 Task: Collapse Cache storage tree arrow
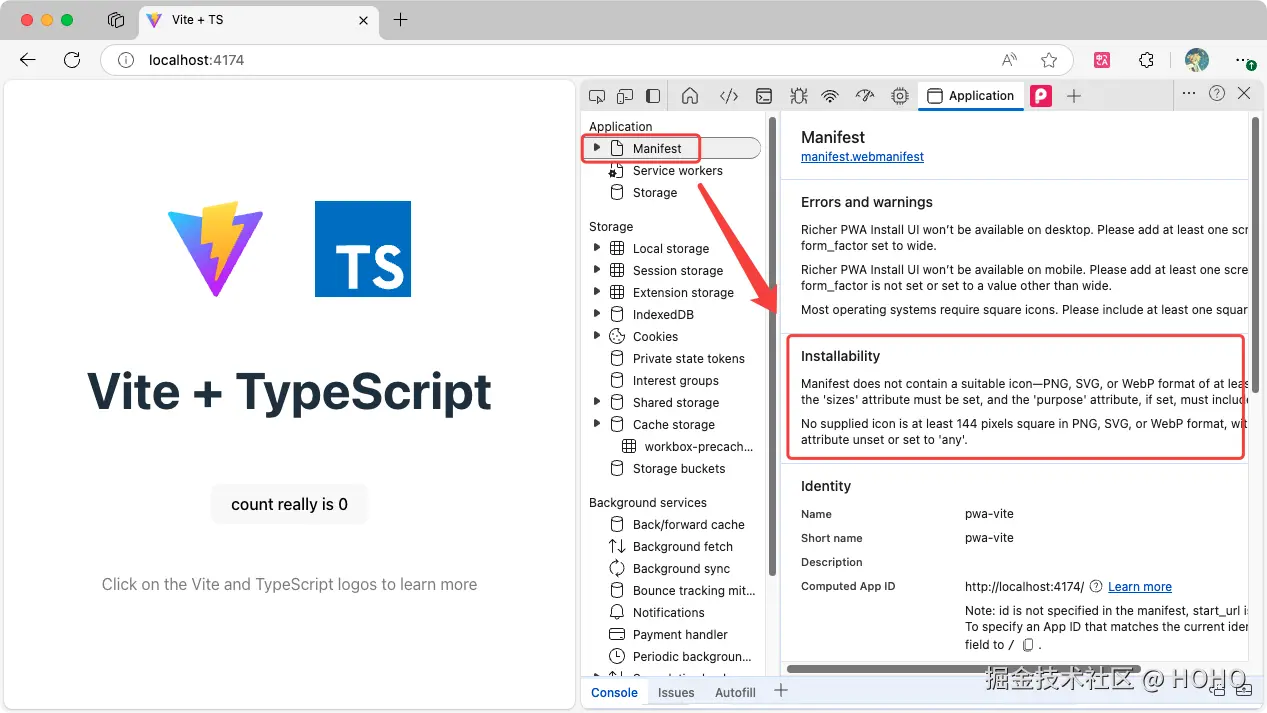pyautogui.click(x=597, y=424)
